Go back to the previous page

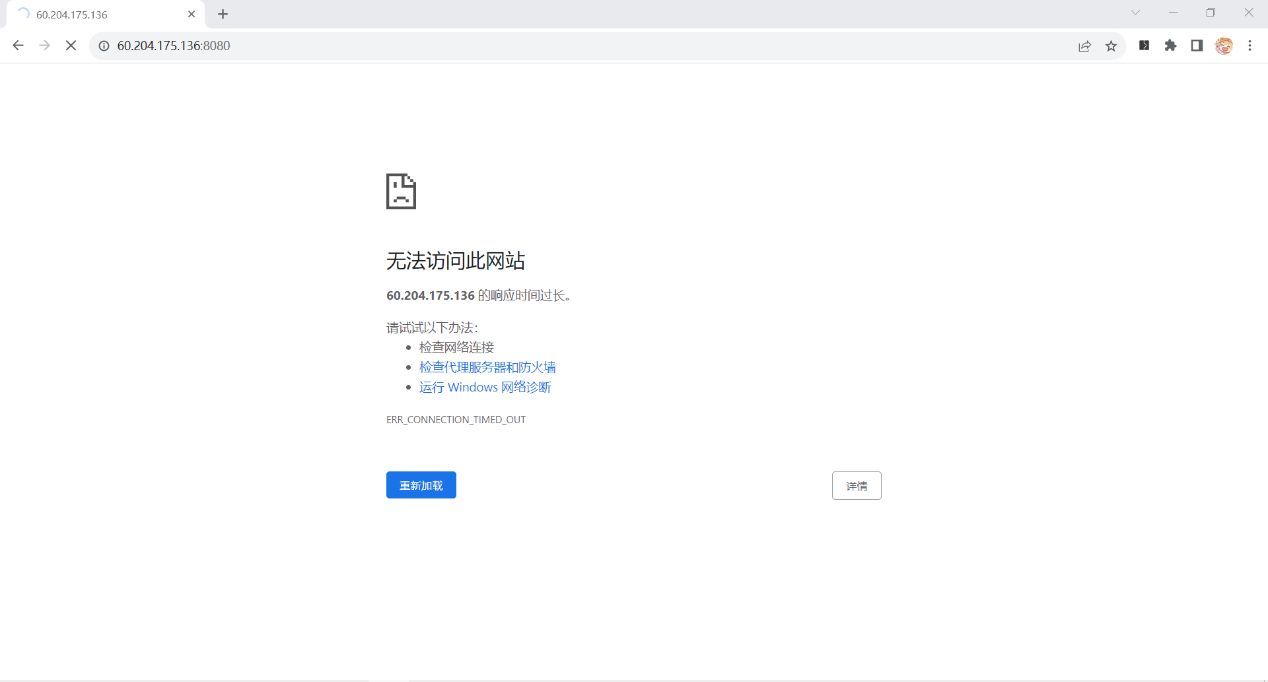[x=18, y=45]
